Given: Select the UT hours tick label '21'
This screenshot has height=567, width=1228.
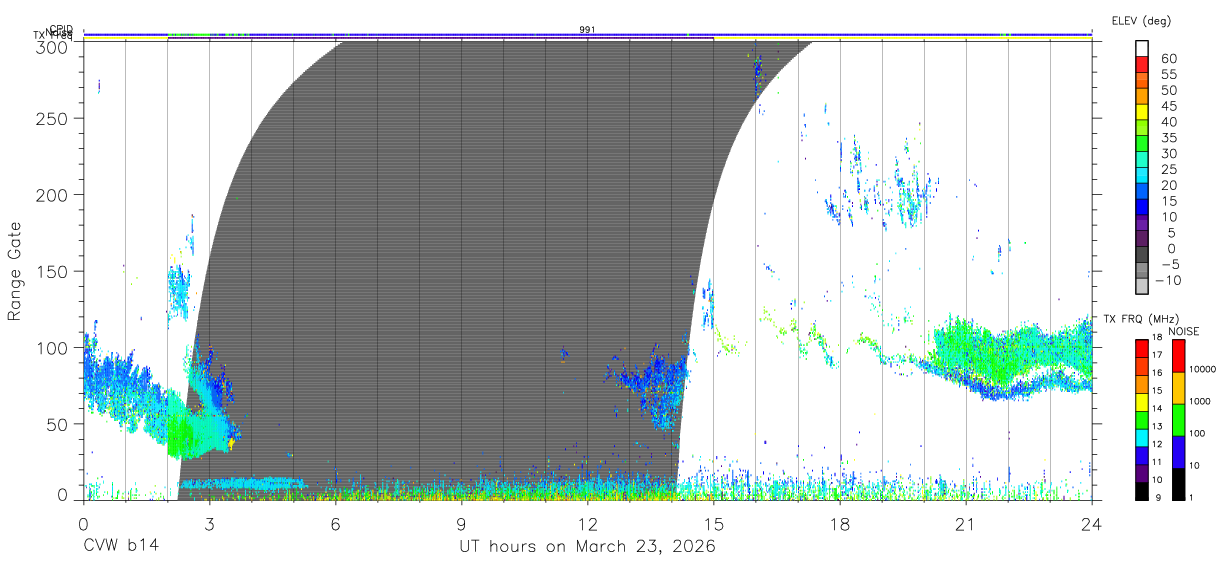Looking at the screenshot, I should point(965,524).
